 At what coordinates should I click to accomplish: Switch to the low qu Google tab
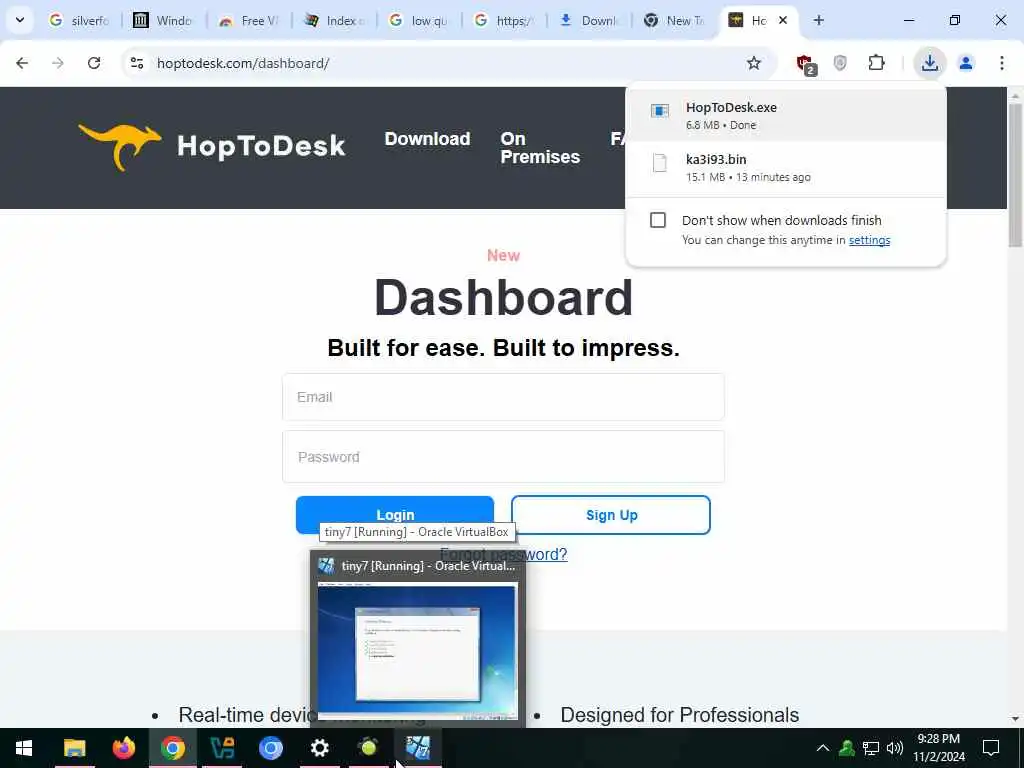tap(419, 20)
